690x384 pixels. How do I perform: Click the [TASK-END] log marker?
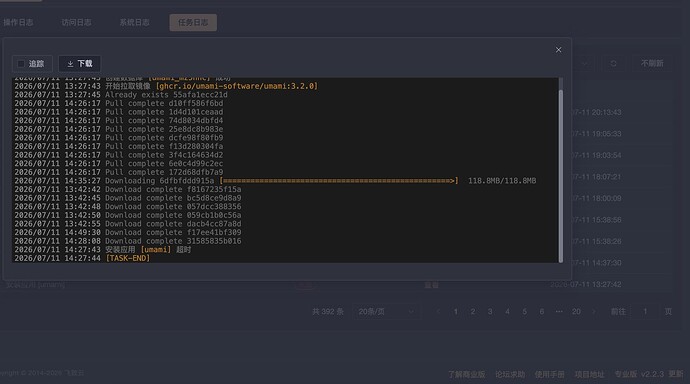pos(128,258)
